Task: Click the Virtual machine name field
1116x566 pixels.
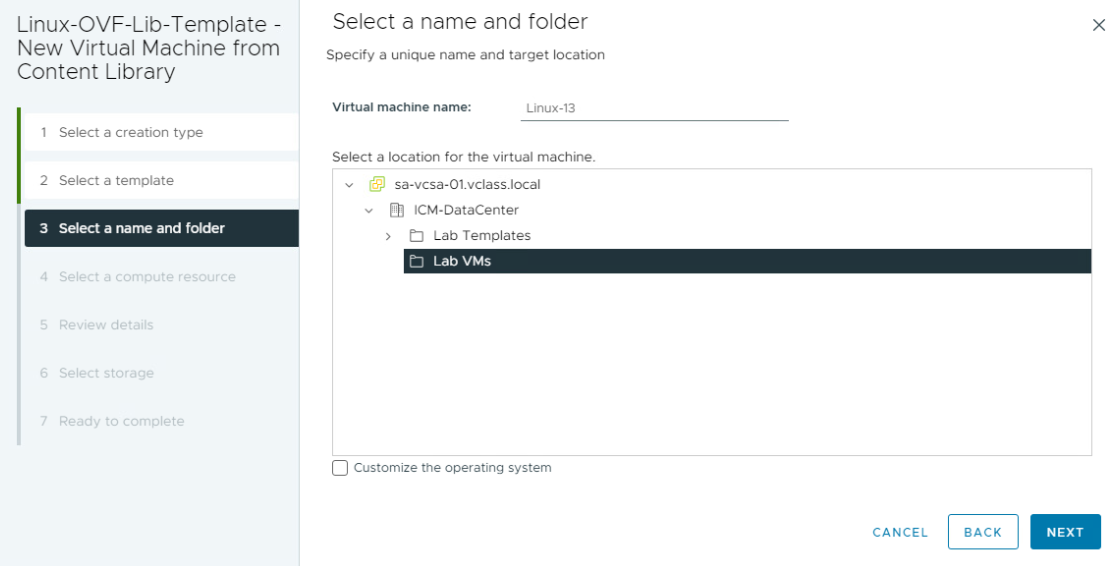Action: (654, 108)
